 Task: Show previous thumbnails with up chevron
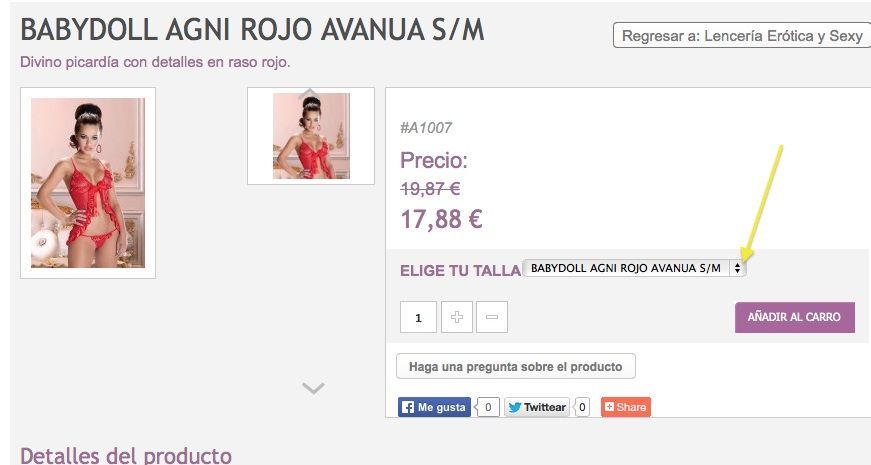point(310,93)
